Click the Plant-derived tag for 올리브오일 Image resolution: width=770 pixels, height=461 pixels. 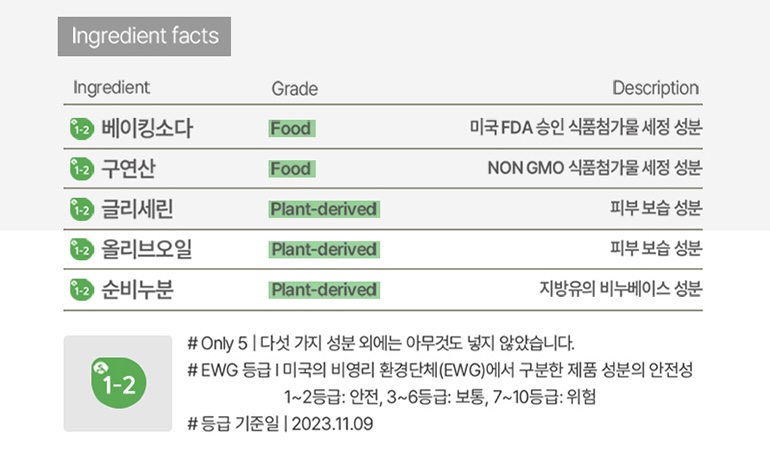[324, 249]
